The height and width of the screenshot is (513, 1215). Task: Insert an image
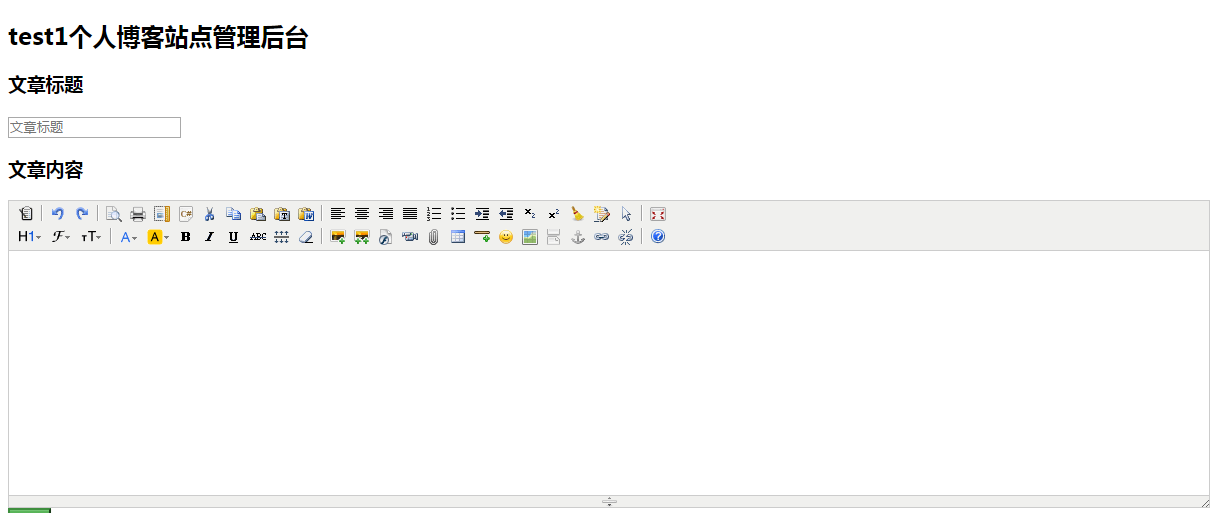click(338, 237)
